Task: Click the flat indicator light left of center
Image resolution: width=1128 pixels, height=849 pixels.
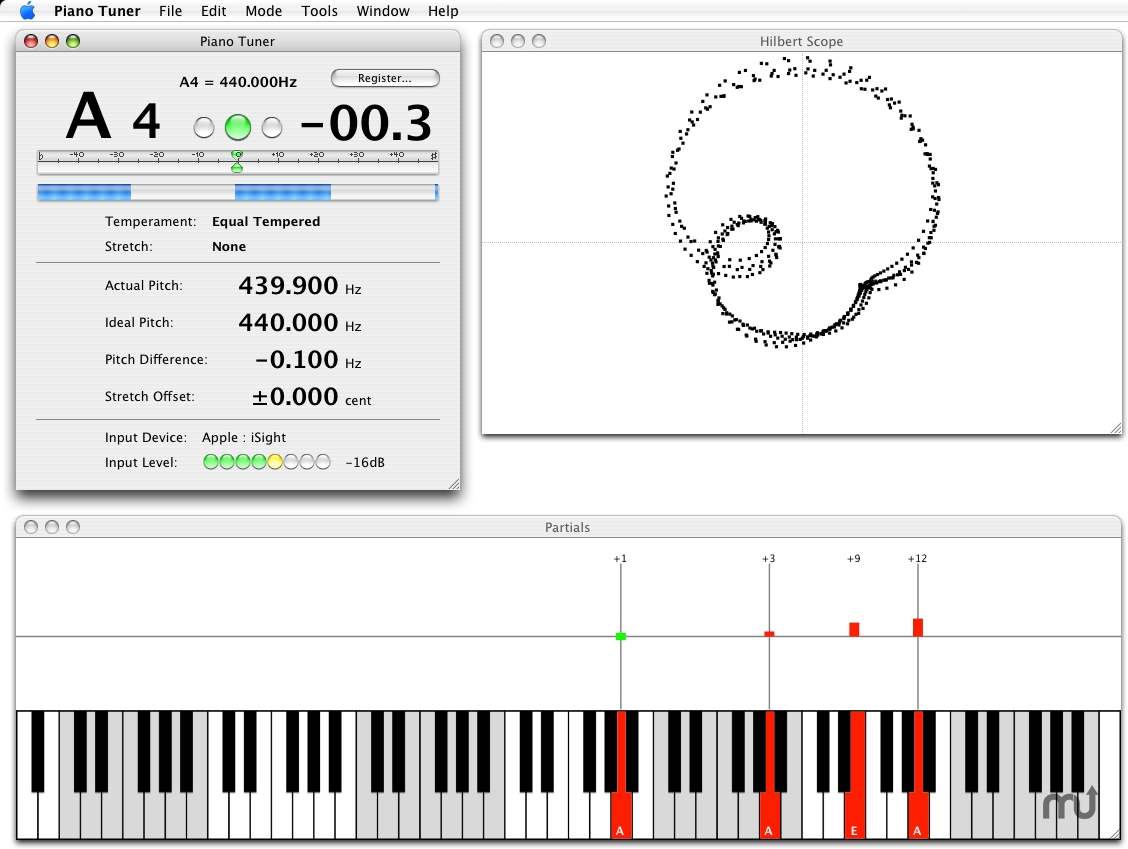Action: click(x=204, y=128)
